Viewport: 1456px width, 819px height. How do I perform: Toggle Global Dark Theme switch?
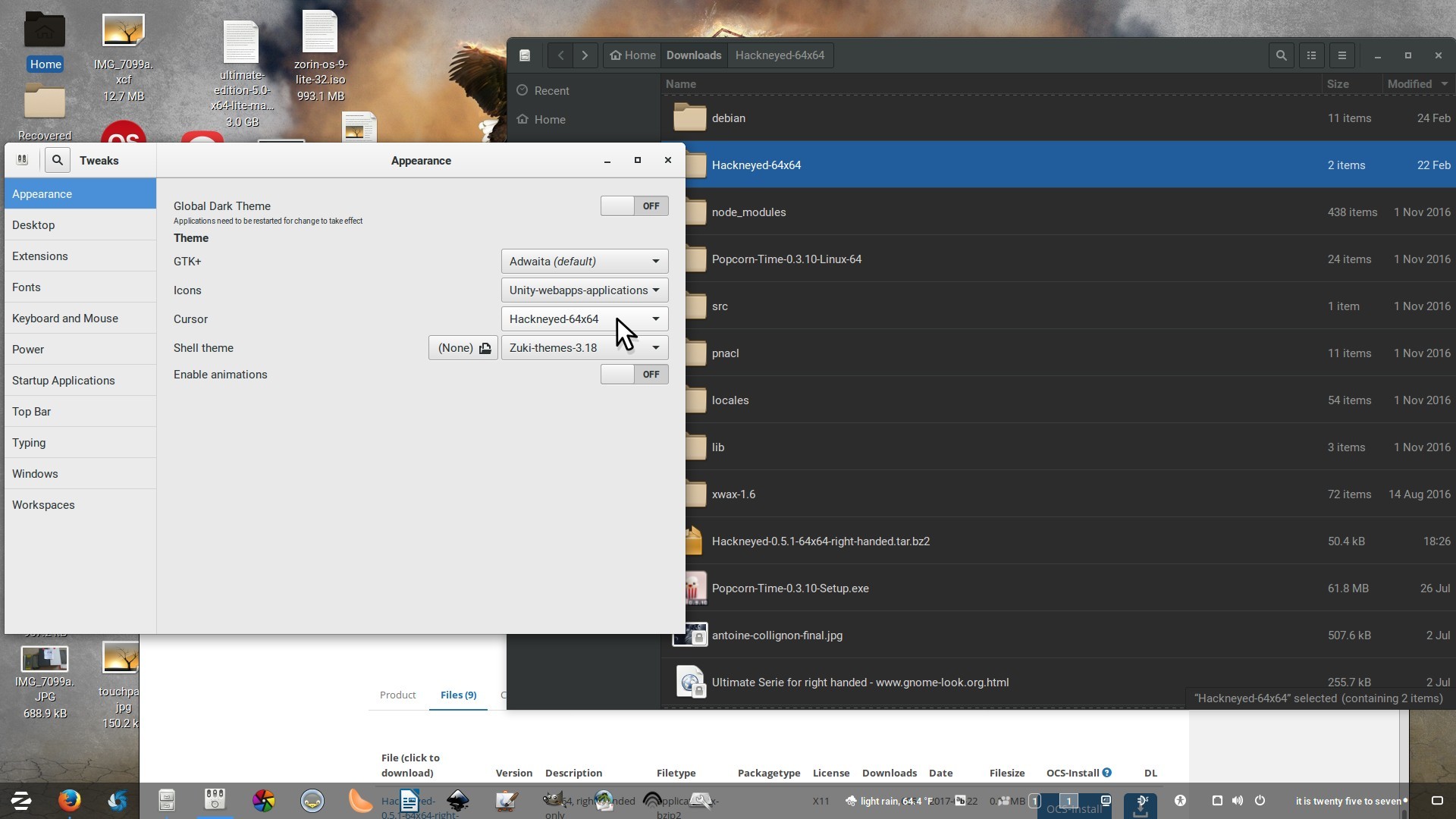[634, 206]
